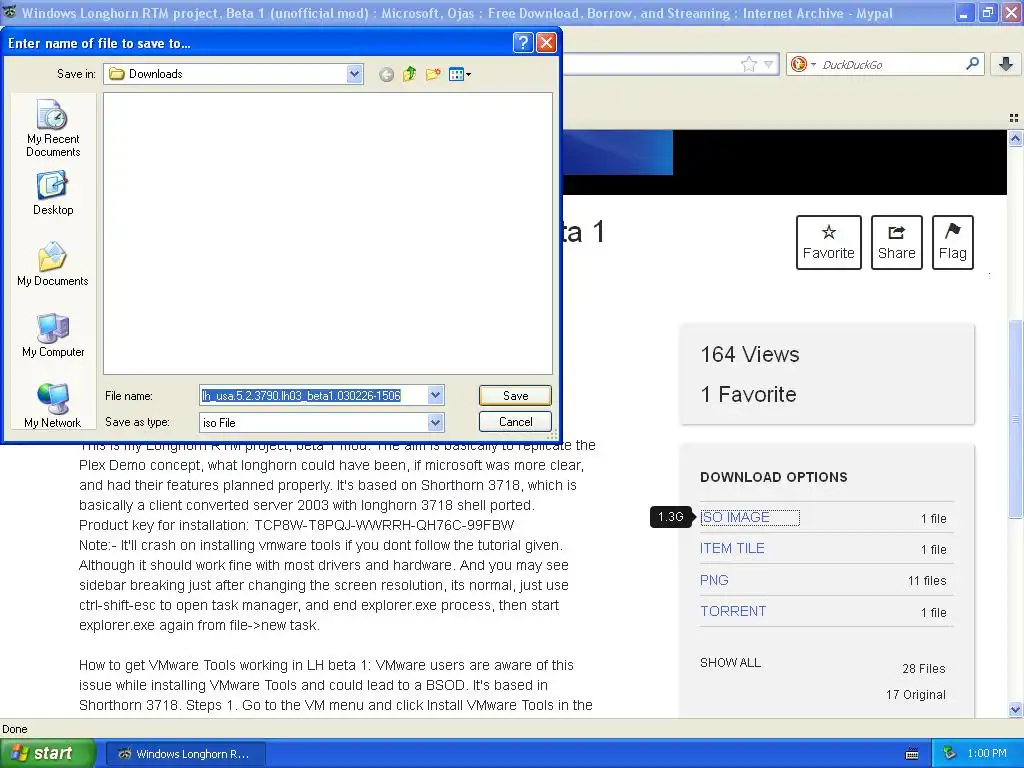The image size is (1024, 768).
Task: Click the page scrollbar down arrow
Action: [x=1015, y=709]
